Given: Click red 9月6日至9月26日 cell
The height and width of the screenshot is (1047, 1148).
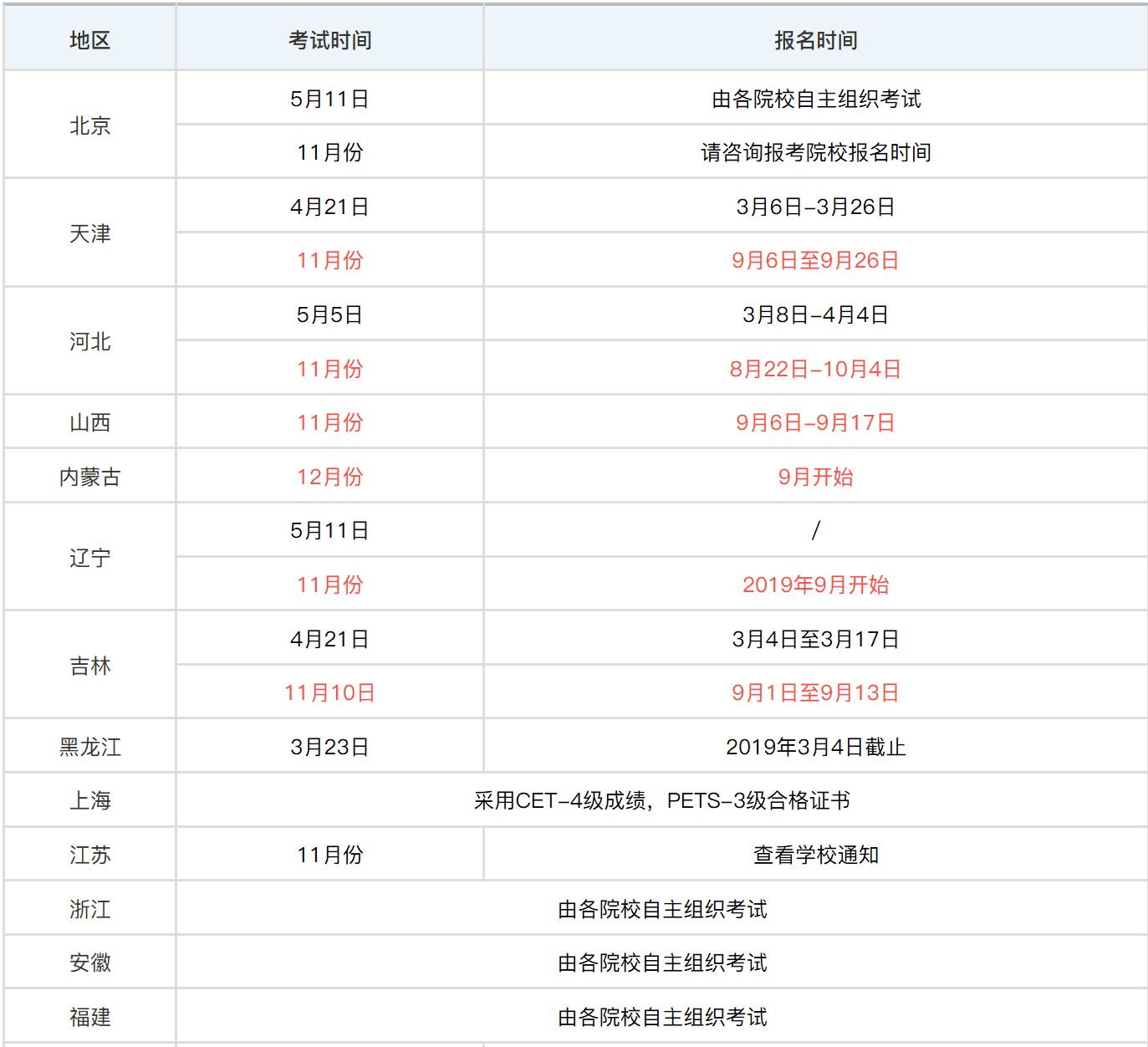Looking at the screenshot, I should pyautogui.click(x=815, y=260).
